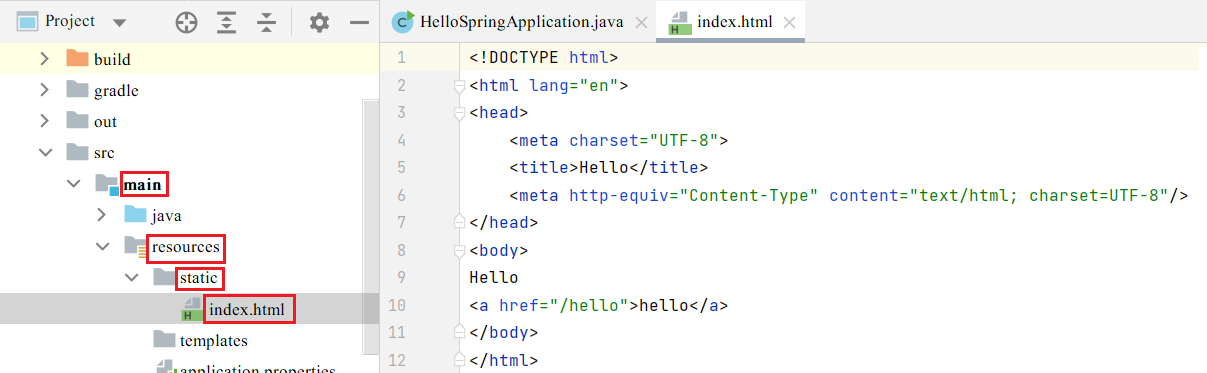Select the src folder icon
The width and height of the screenshot is (1207, 373).
point(77,151)
